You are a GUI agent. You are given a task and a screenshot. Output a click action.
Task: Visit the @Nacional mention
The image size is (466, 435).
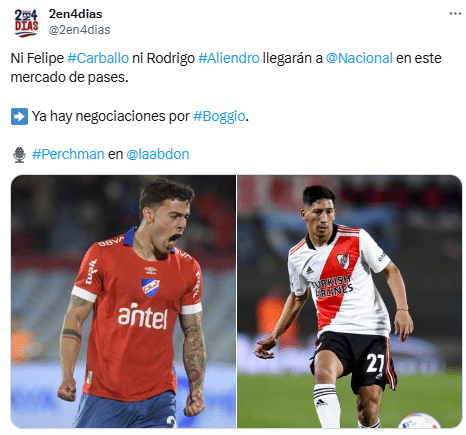click(x=359, y=58)
